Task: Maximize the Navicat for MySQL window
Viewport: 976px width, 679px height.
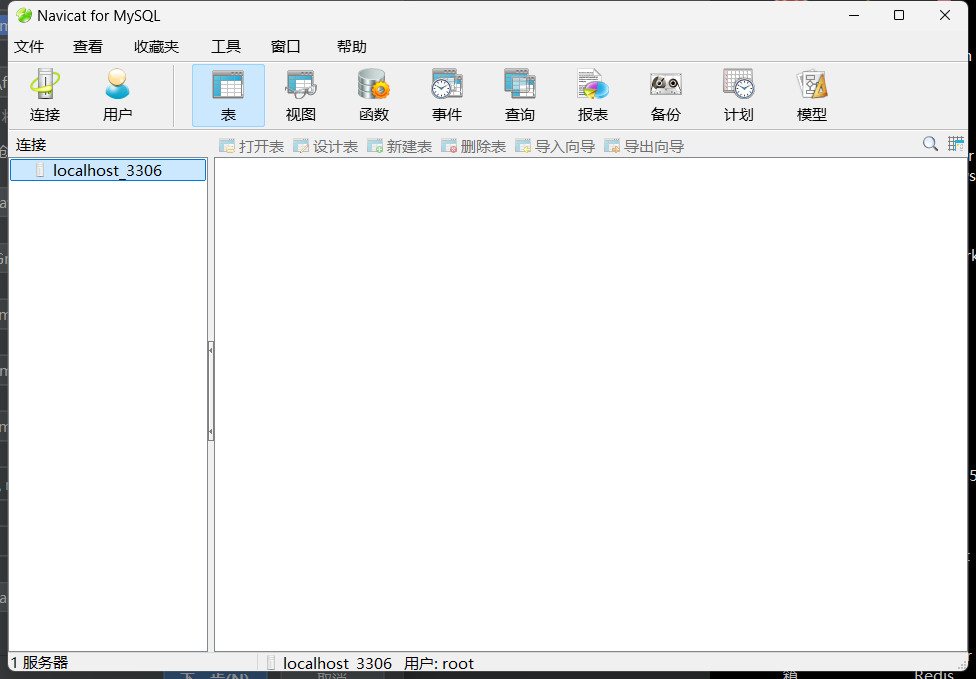Action: pyautogui.click(x=899, y=15)
